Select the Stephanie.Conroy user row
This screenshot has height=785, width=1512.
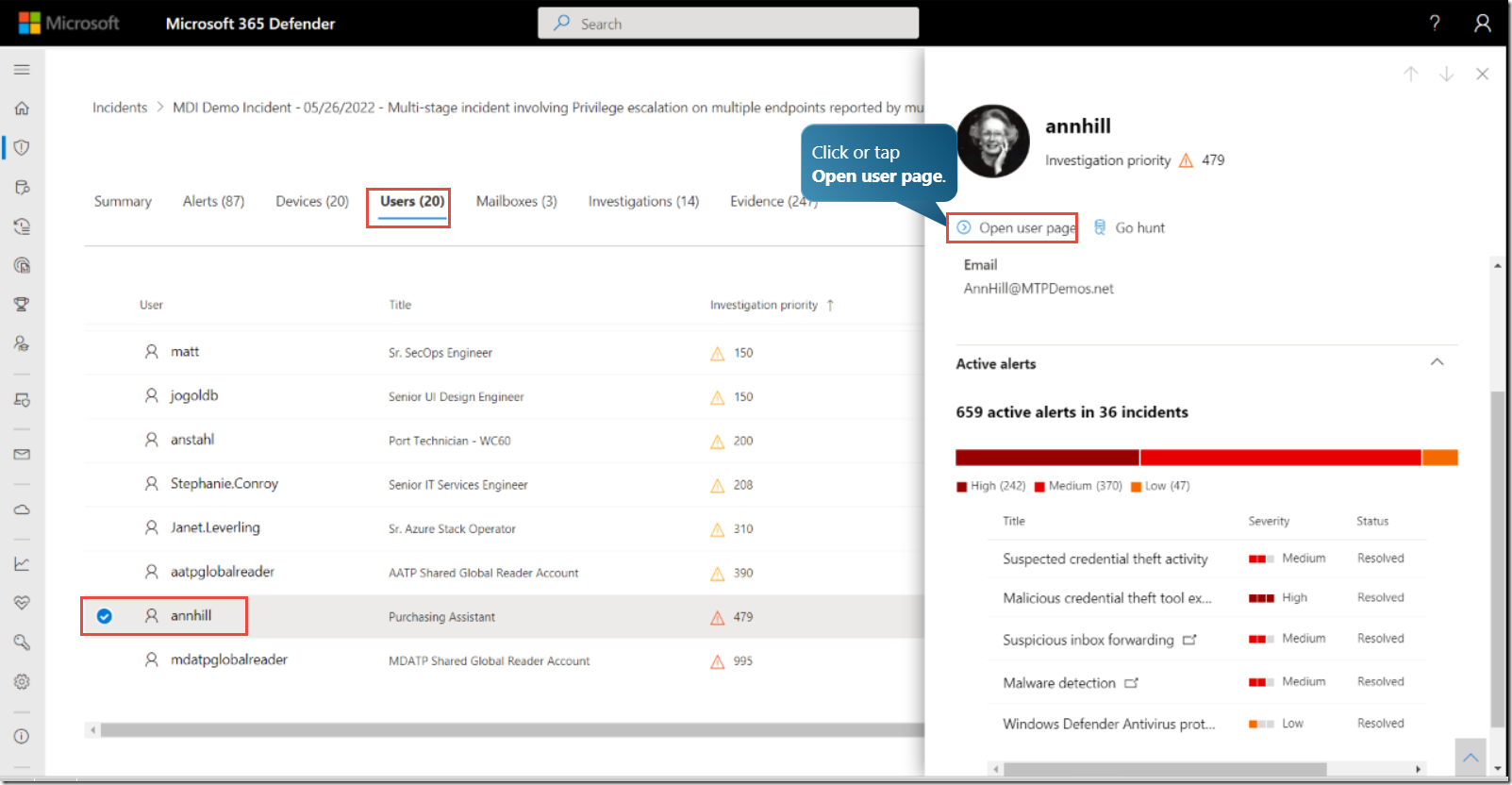pos(505,484)
